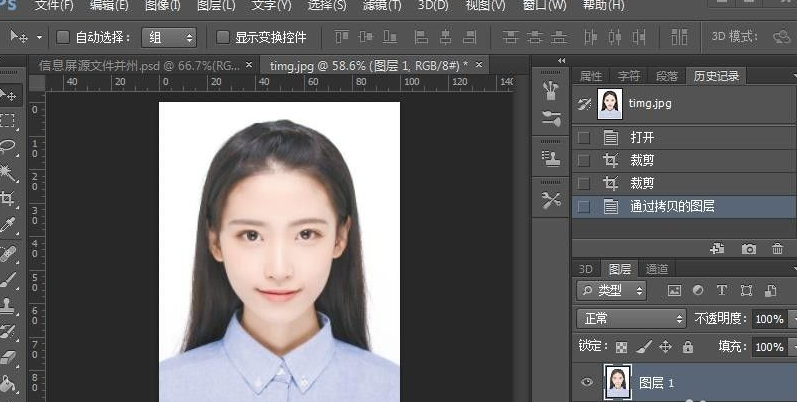Open the Brush Presets collapsed panel
This screenshot has width=797, height=402.
coord(550,91)
